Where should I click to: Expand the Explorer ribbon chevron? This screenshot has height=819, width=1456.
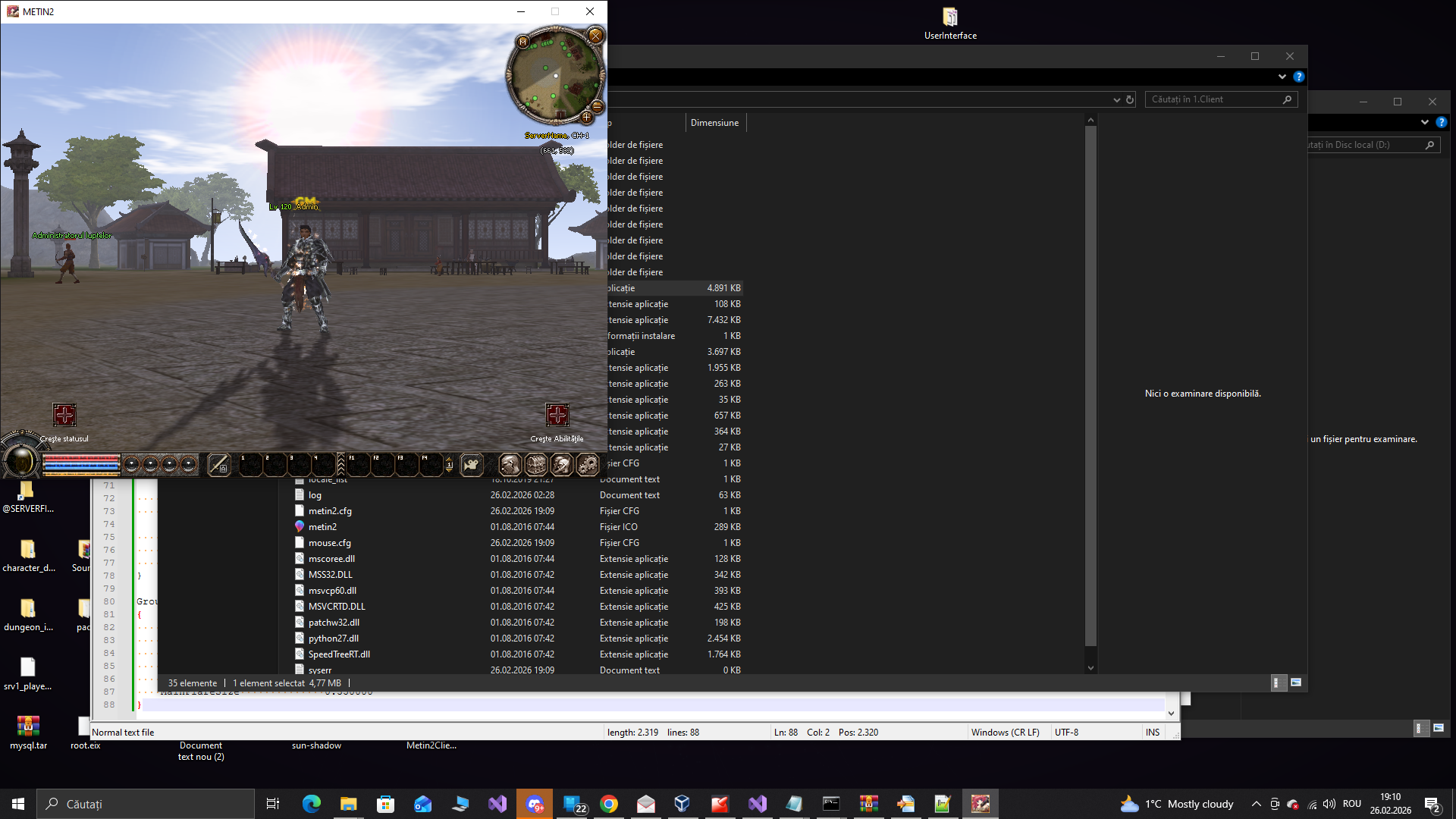tap(1282, 77)
